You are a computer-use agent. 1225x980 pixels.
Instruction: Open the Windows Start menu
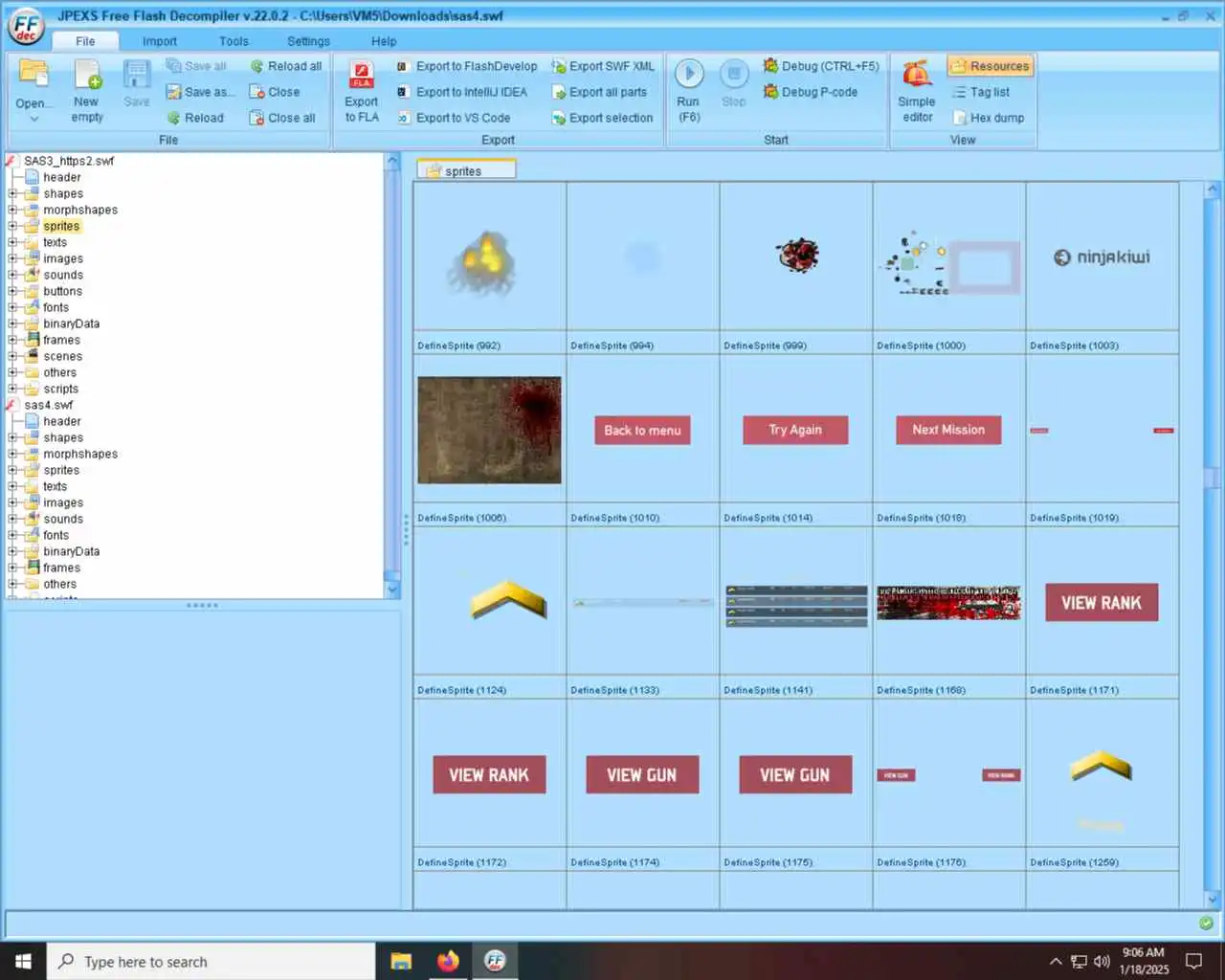tap(23, 961)
